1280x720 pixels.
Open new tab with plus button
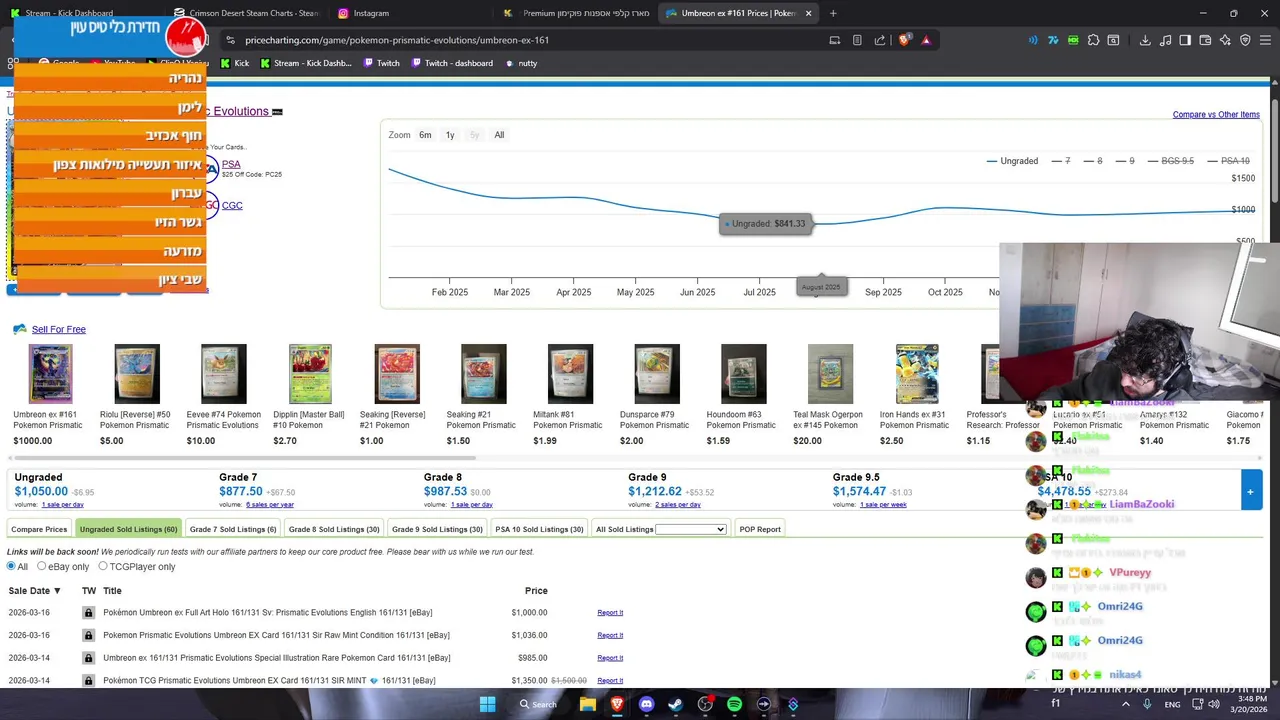833,13
